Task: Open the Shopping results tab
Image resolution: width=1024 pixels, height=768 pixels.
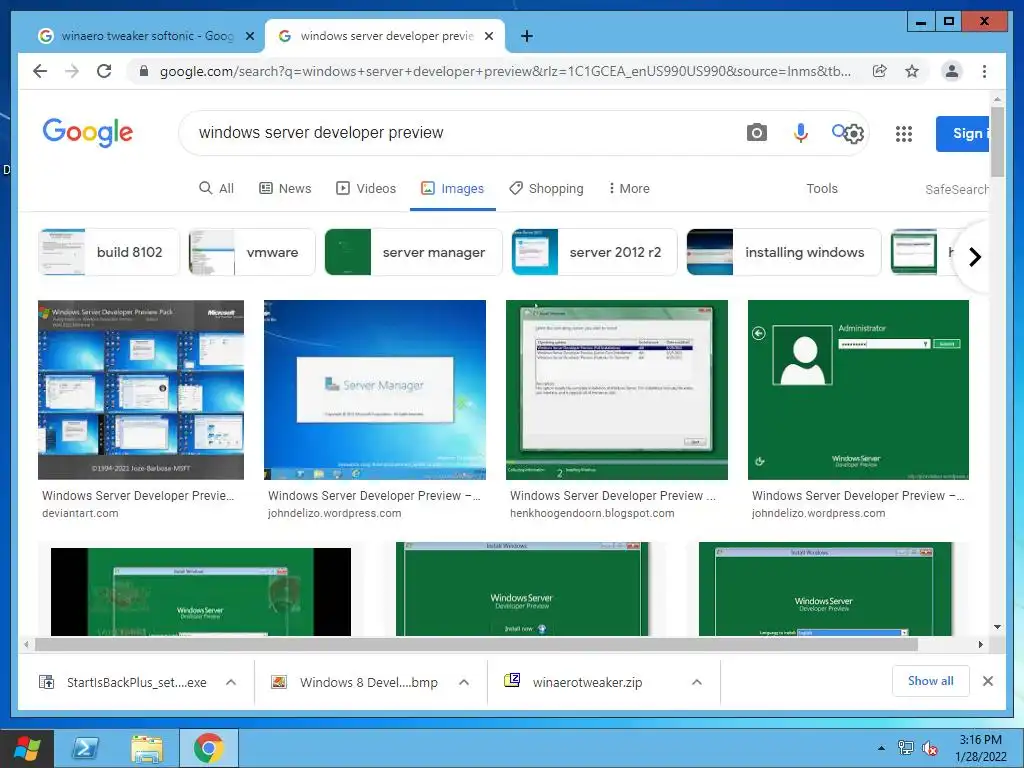Action: tap(547, 188)
